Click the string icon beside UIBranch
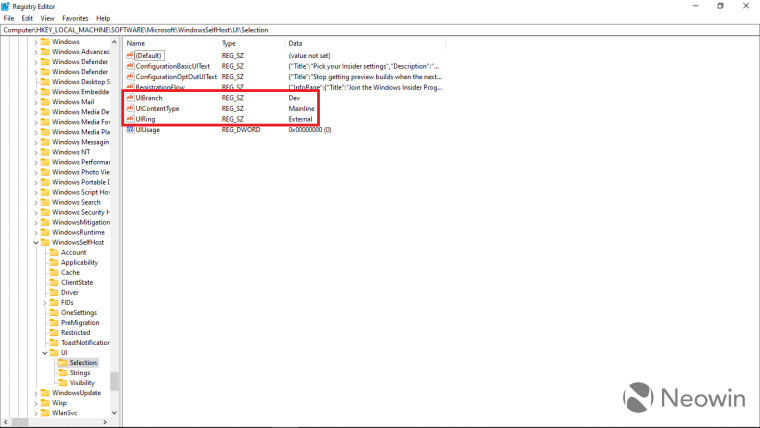 click(130, 98)
